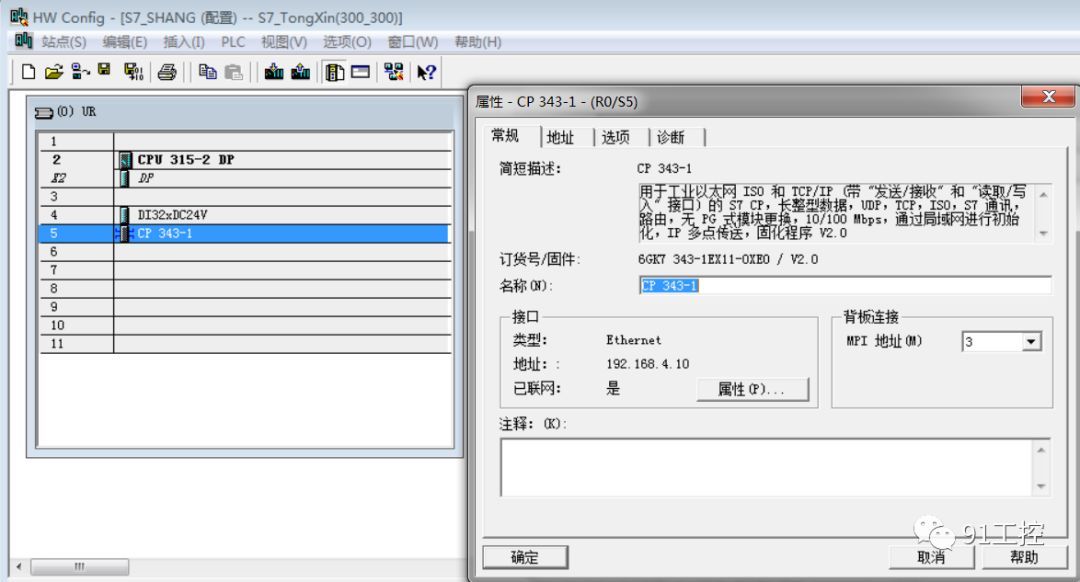This screenshot has height=582, width=1080.
Task: Click the Print toolbar icon
Action: click(167, 72)
